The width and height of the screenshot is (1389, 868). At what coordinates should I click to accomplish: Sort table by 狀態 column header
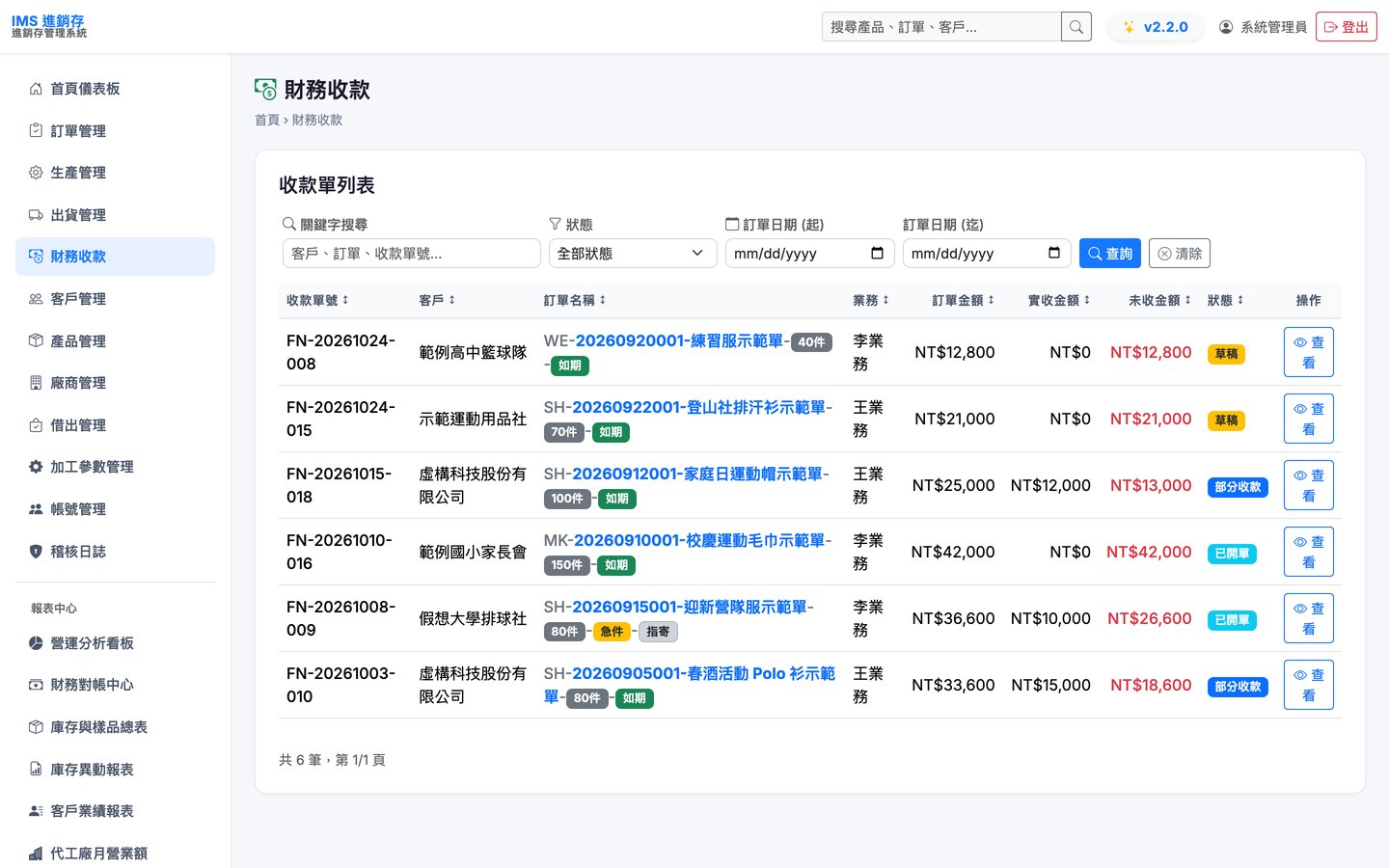click(x=1225, y=301)
